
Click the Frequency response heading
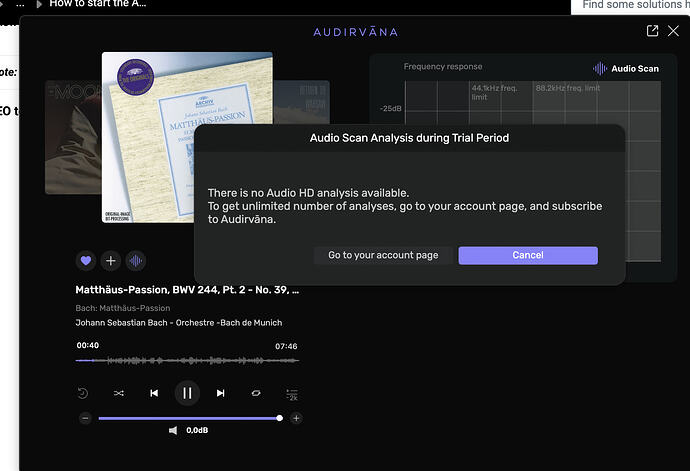pyautogui.click(x=443, y=66)
